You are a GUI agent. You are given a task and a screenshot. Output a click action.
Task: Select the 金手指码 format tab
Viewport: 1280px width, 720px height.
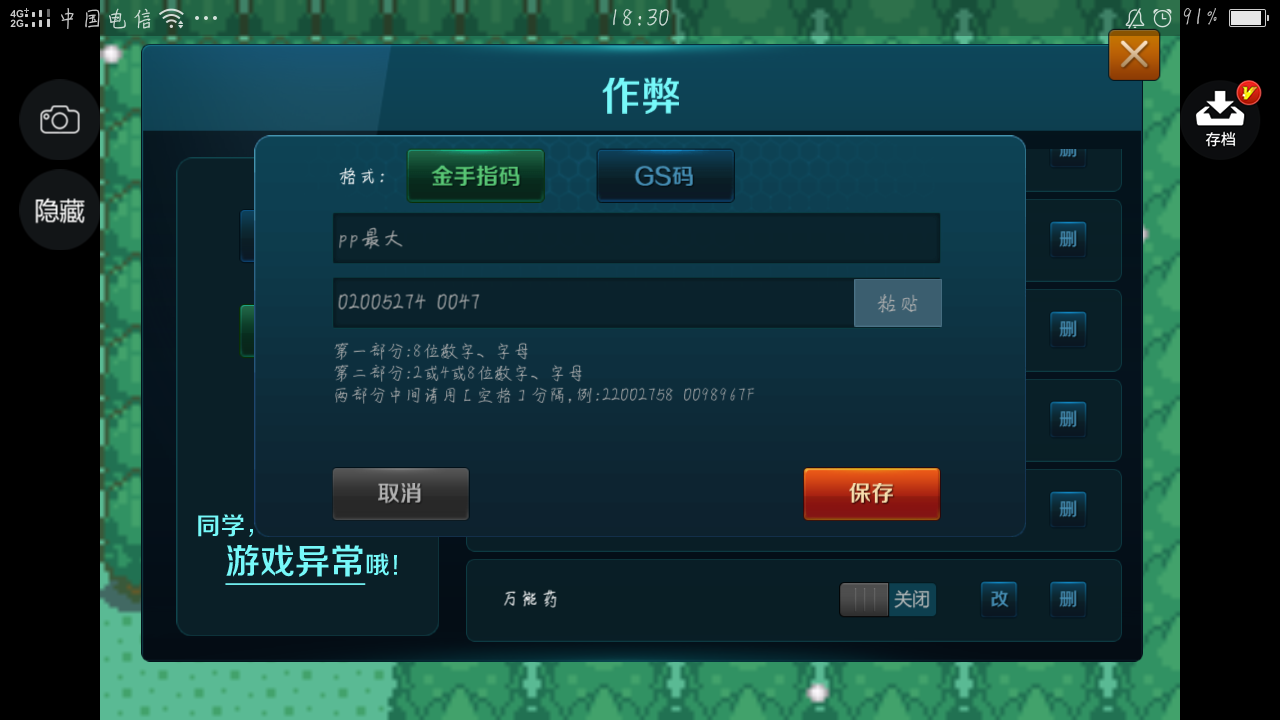coord(476,176)
